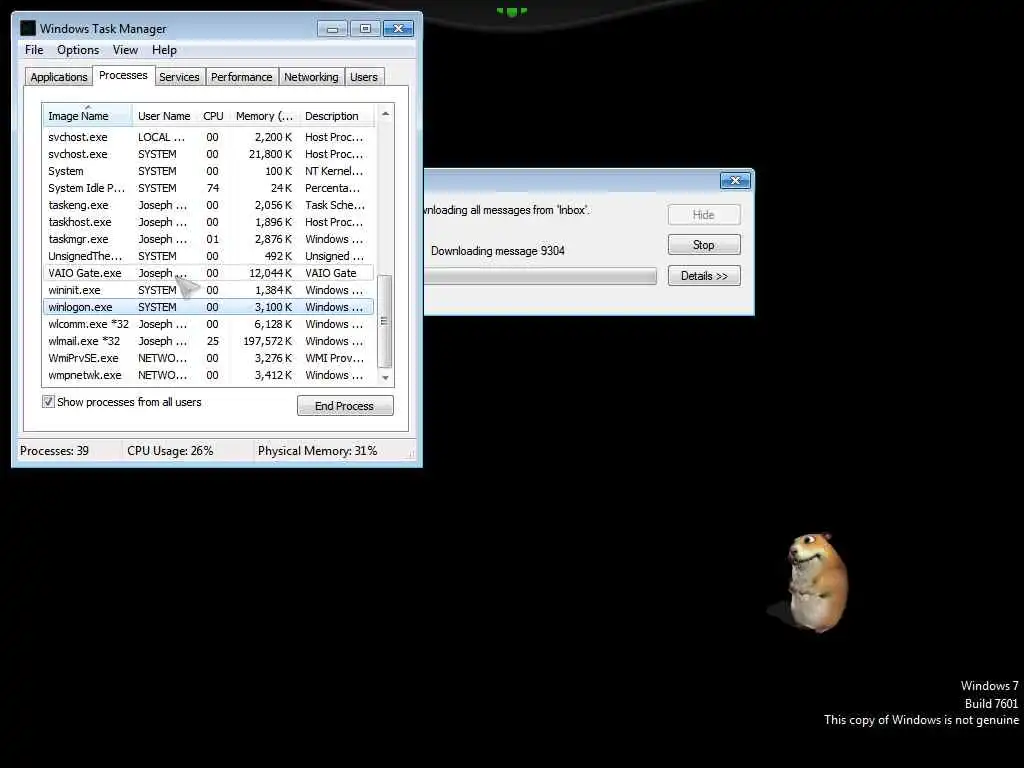This screenshot has width=1024, height=768.
Task: Close the mail download dialog
Action: point(735,180)
